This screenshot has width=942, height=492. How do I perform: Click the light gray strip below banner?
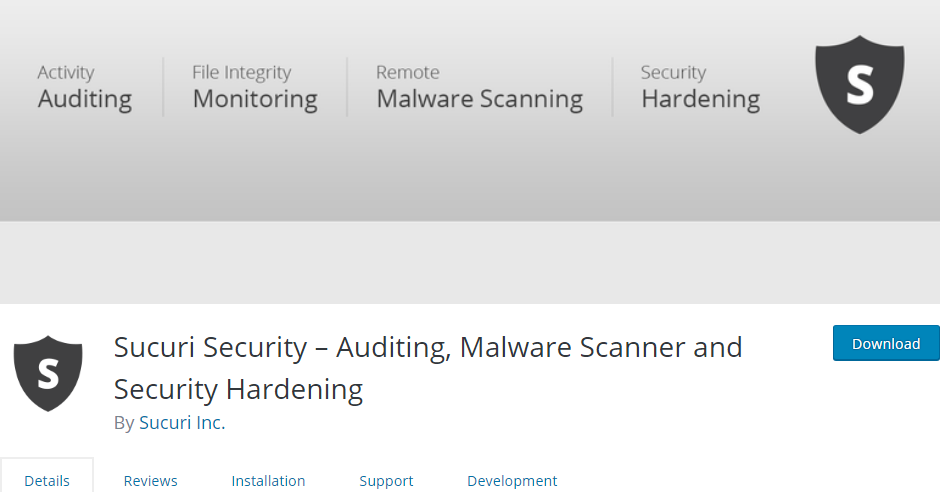(x=470, y=263)
